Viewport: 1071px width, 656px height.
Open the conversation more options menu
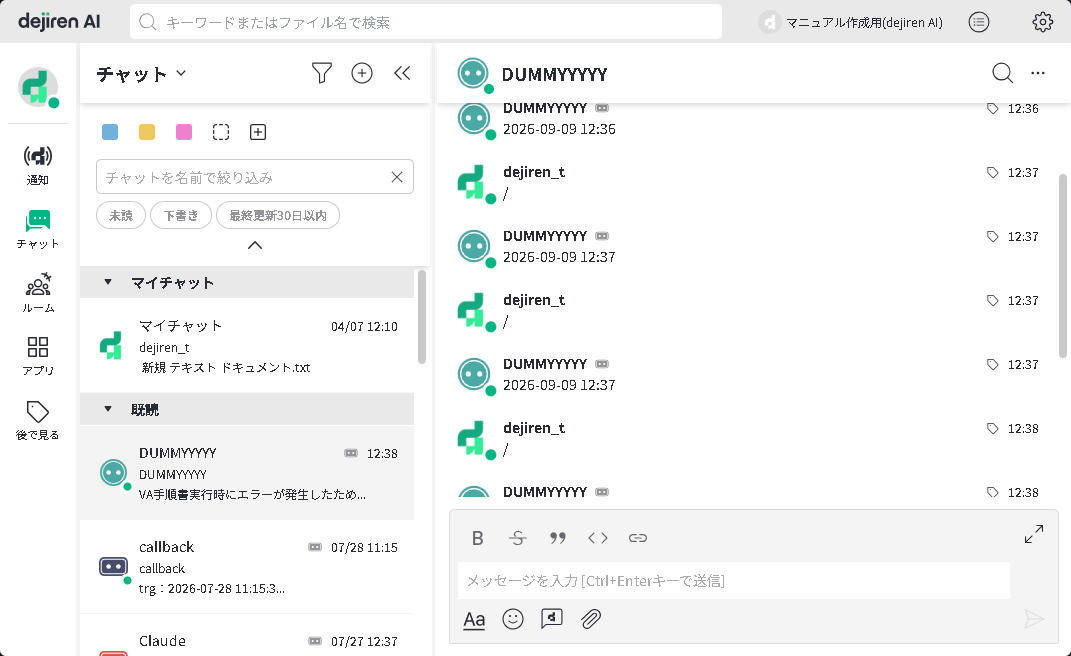click(x=1038, y=73)
